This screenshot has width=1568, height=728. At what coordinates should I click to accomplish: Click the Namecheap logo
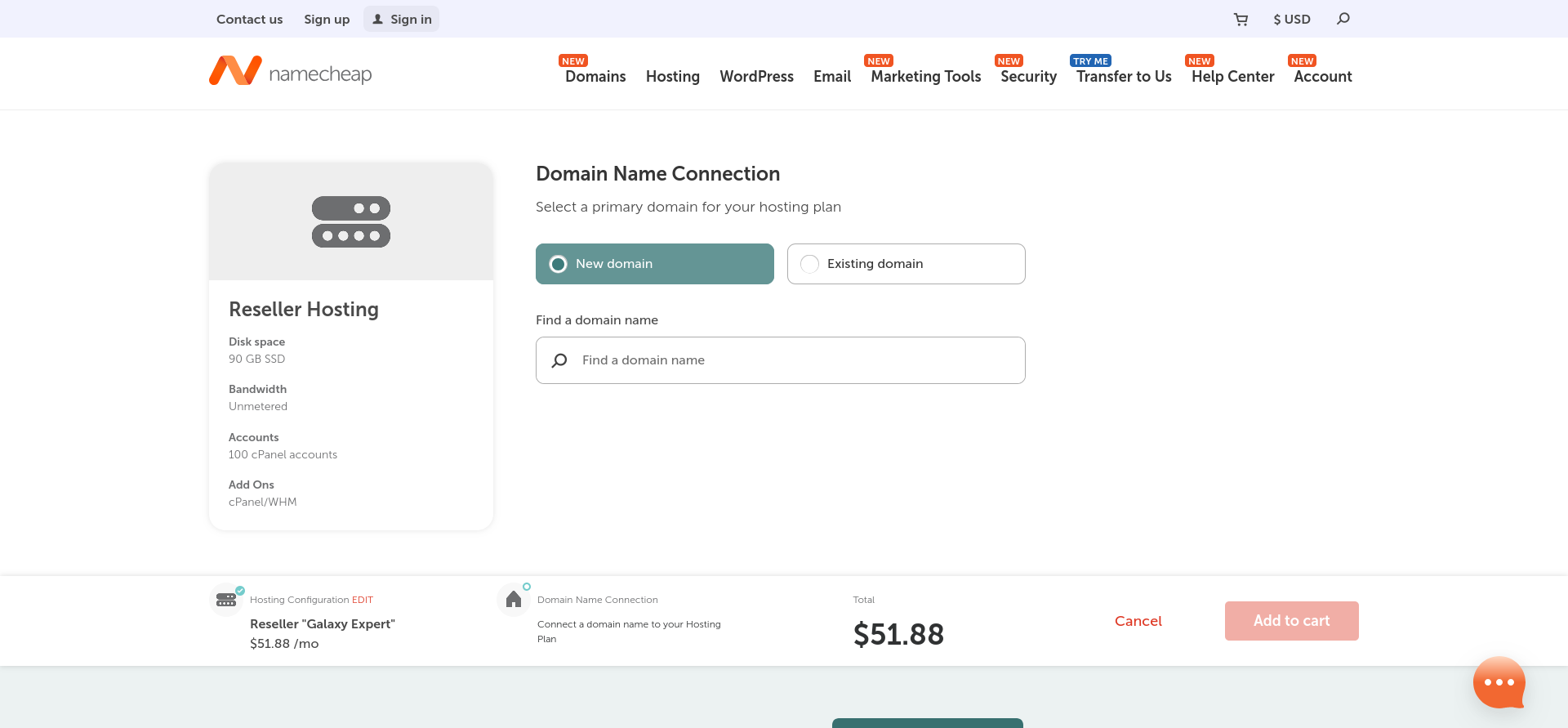[x=291, y=72]
